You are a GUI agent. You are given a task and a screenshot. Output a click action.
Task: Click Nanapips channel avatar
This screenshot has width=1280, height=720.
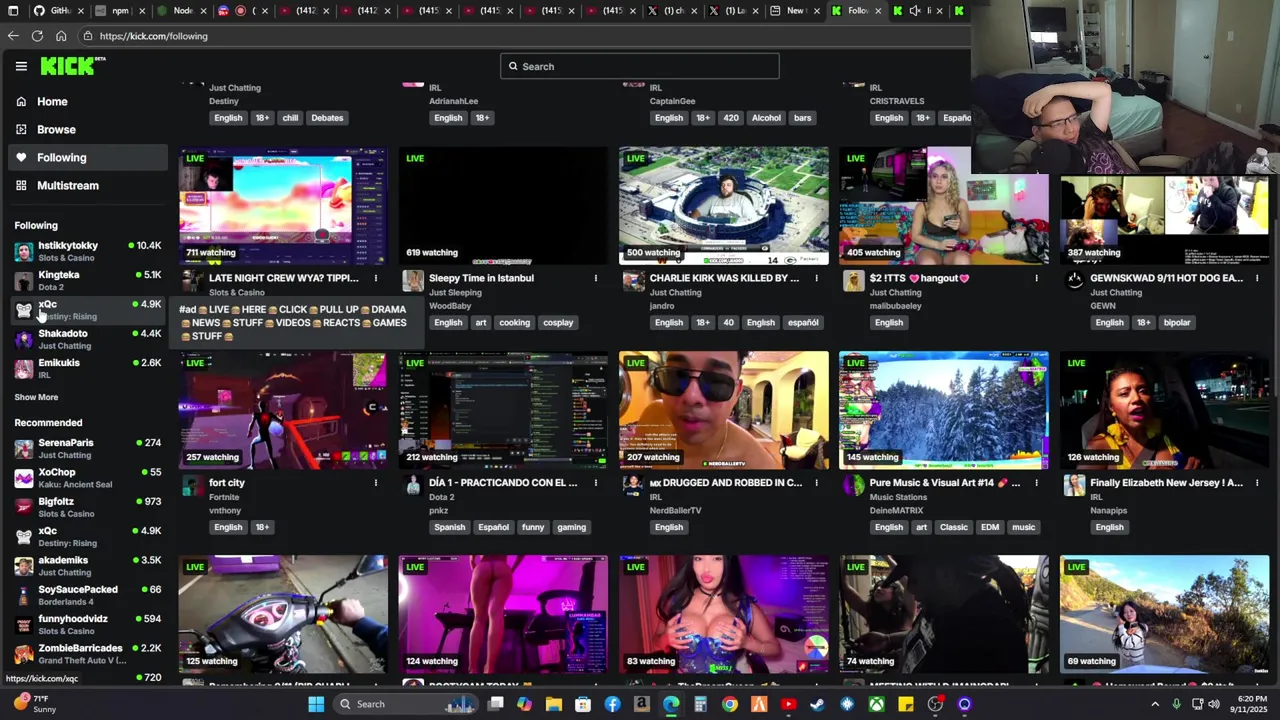pos(1074,486)
